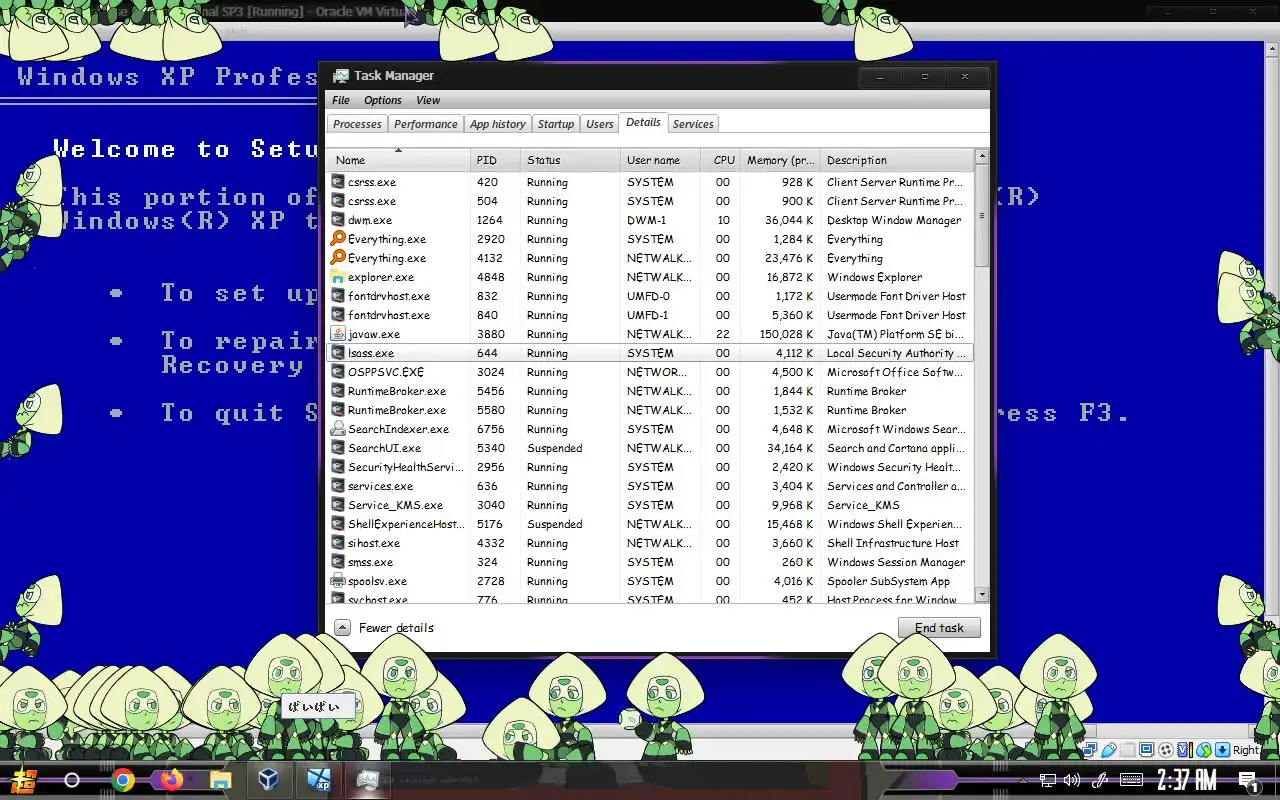Launch Firefox from the taskbar
This screenshot has width=1280, height=800.
[171, 780]
